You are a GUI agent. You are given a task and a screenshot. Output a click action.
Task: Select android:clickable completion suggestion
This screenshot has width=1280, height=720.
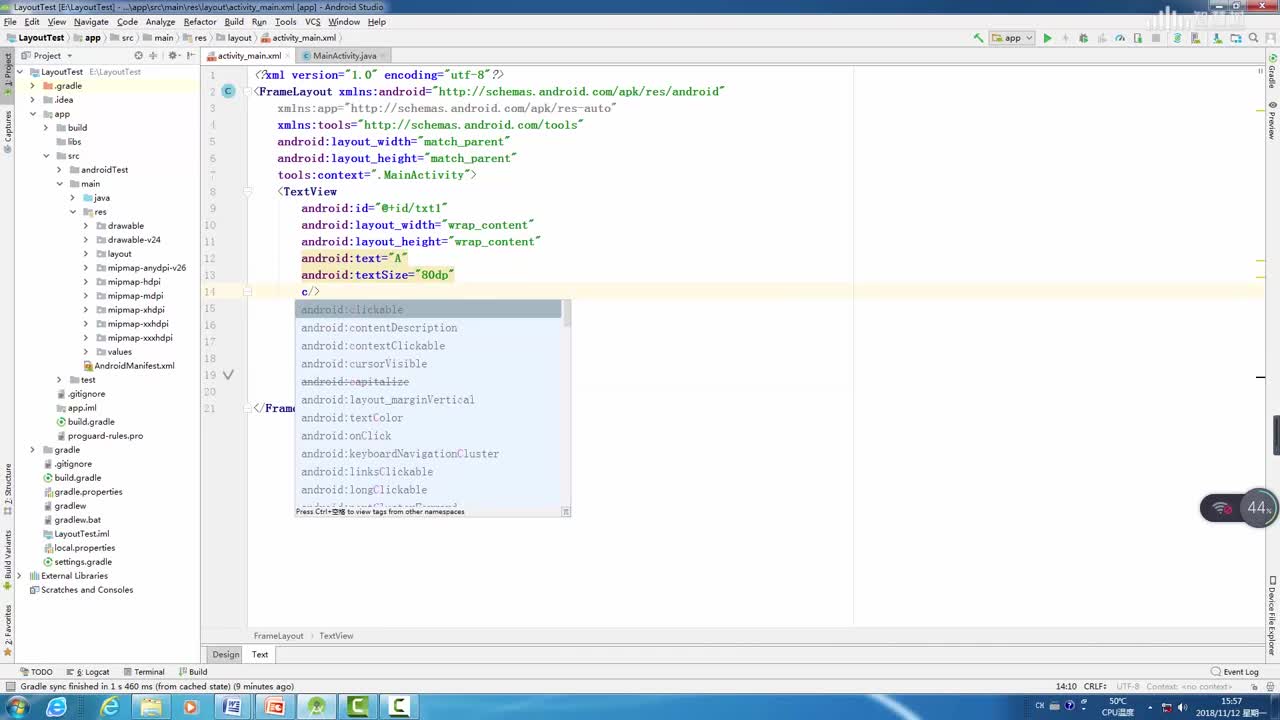tap(428, 310)
